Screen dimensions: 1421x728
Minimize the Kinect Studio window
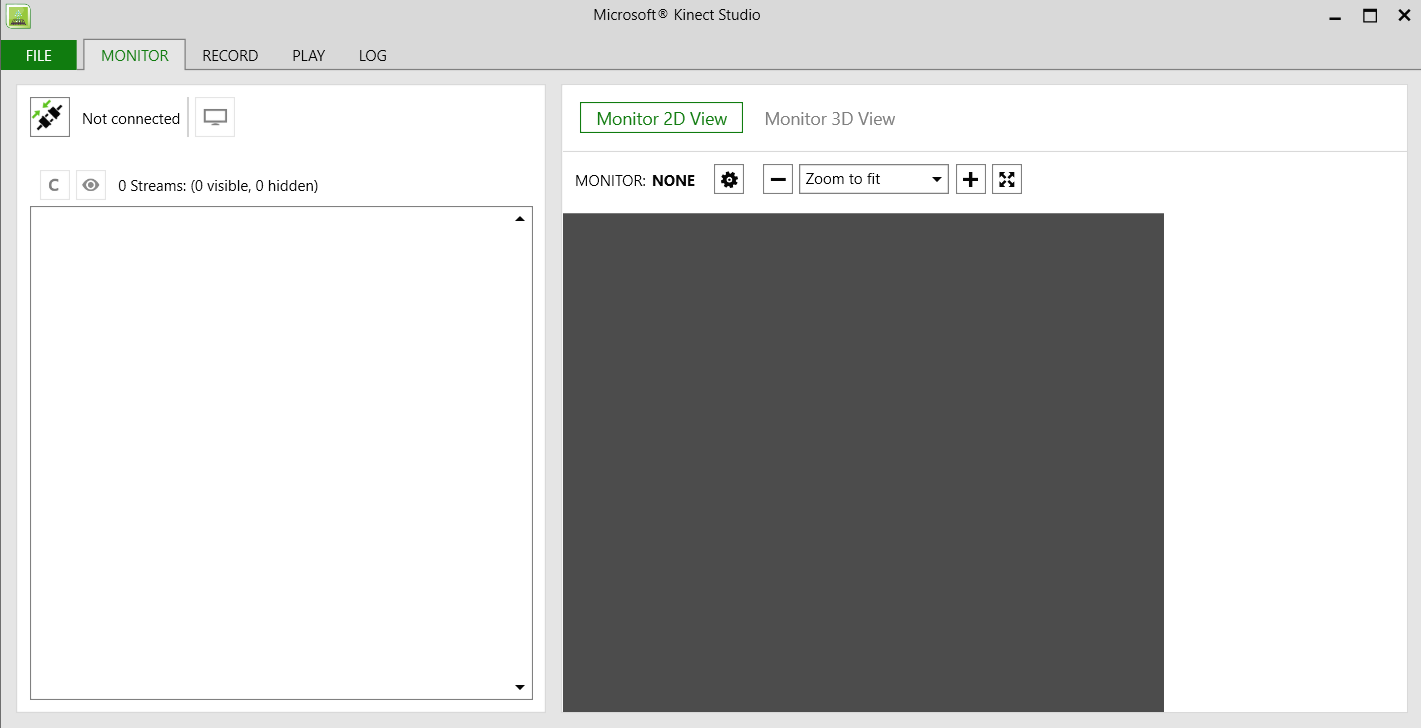tap(1335, 16)
